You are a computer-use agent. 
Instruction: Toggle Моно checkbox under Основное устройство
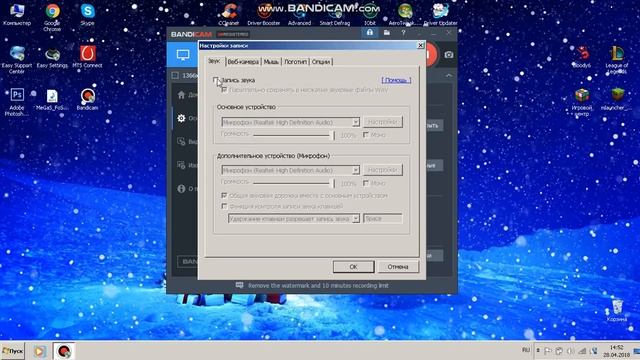366,134
